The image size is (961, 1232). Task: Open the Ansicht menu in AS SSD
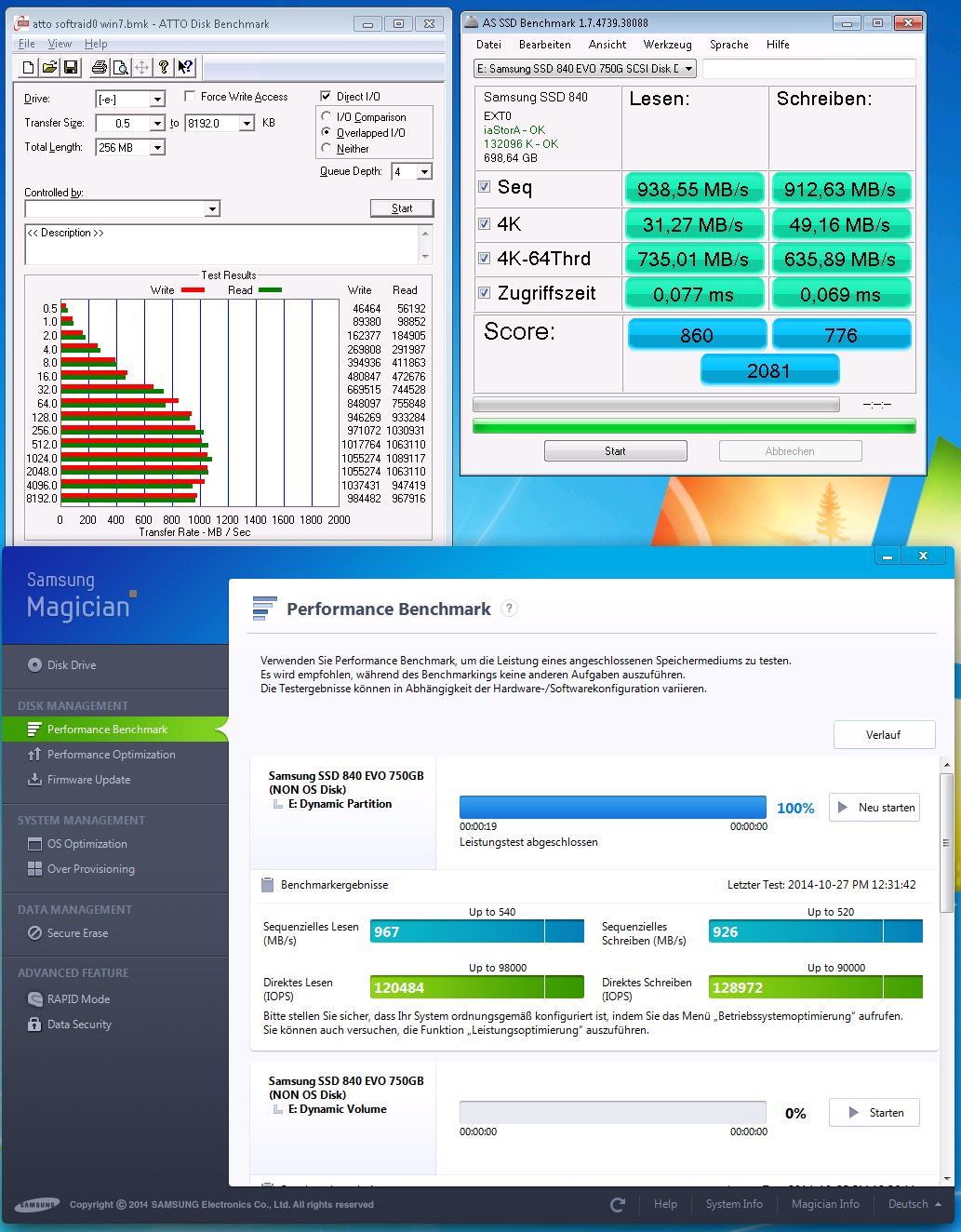click(x=607, y=45)
